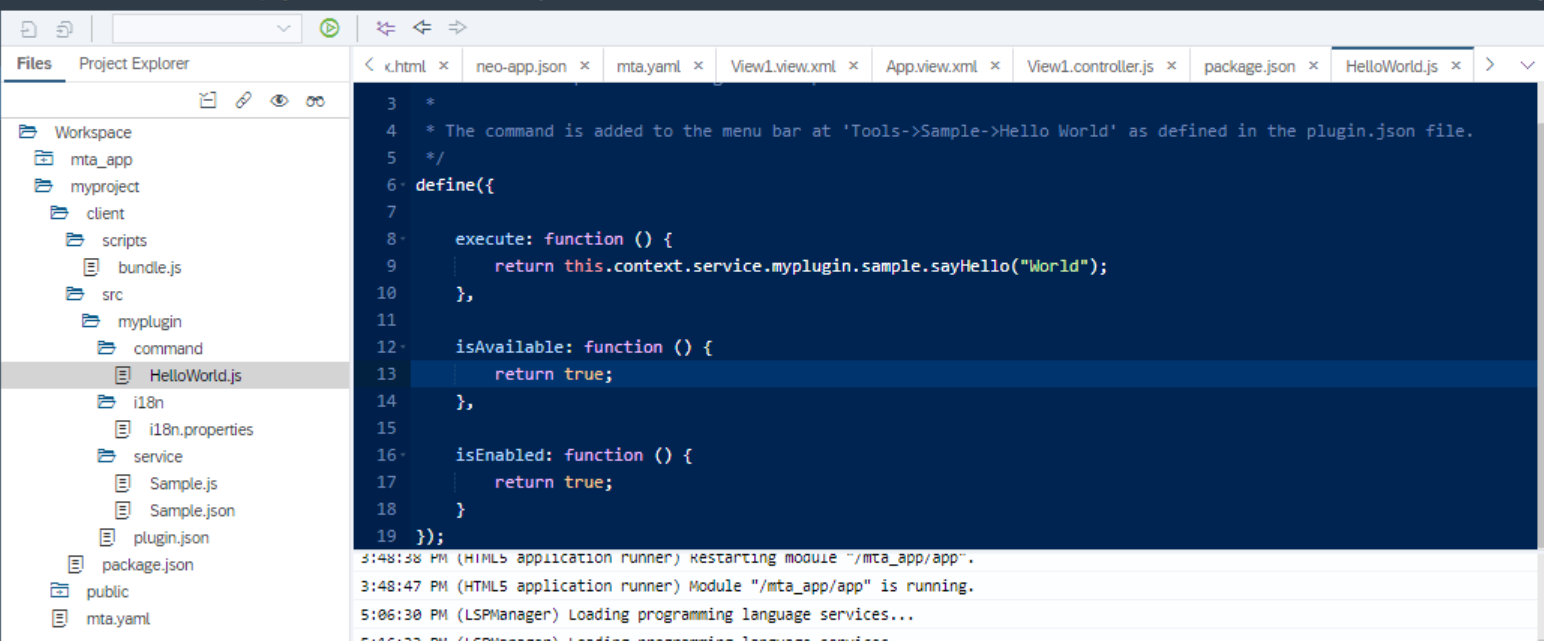Click the Collapse All icon in Files pane
This screenshot has width=1544, height=641.
(207, 100)
